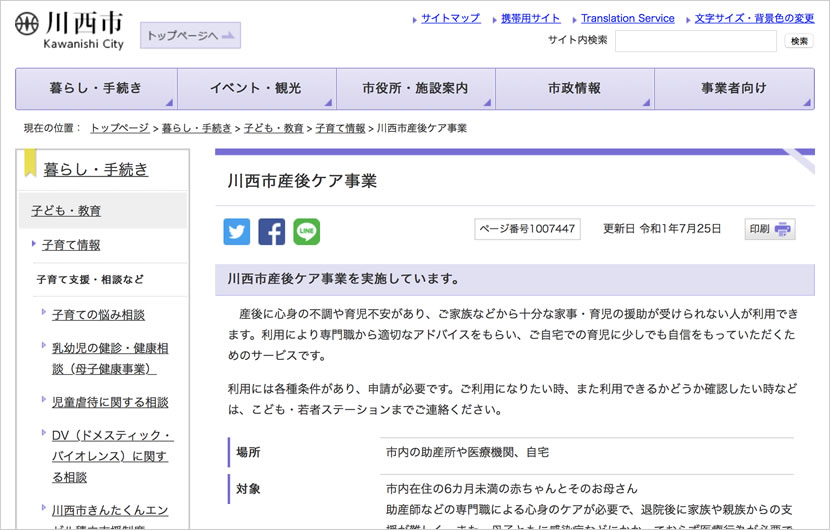The width and height of the screenshot is (830, 530).
Task: Click 市内の助産所や医療機関、自宅 cell text
Action: click(467, 453)
